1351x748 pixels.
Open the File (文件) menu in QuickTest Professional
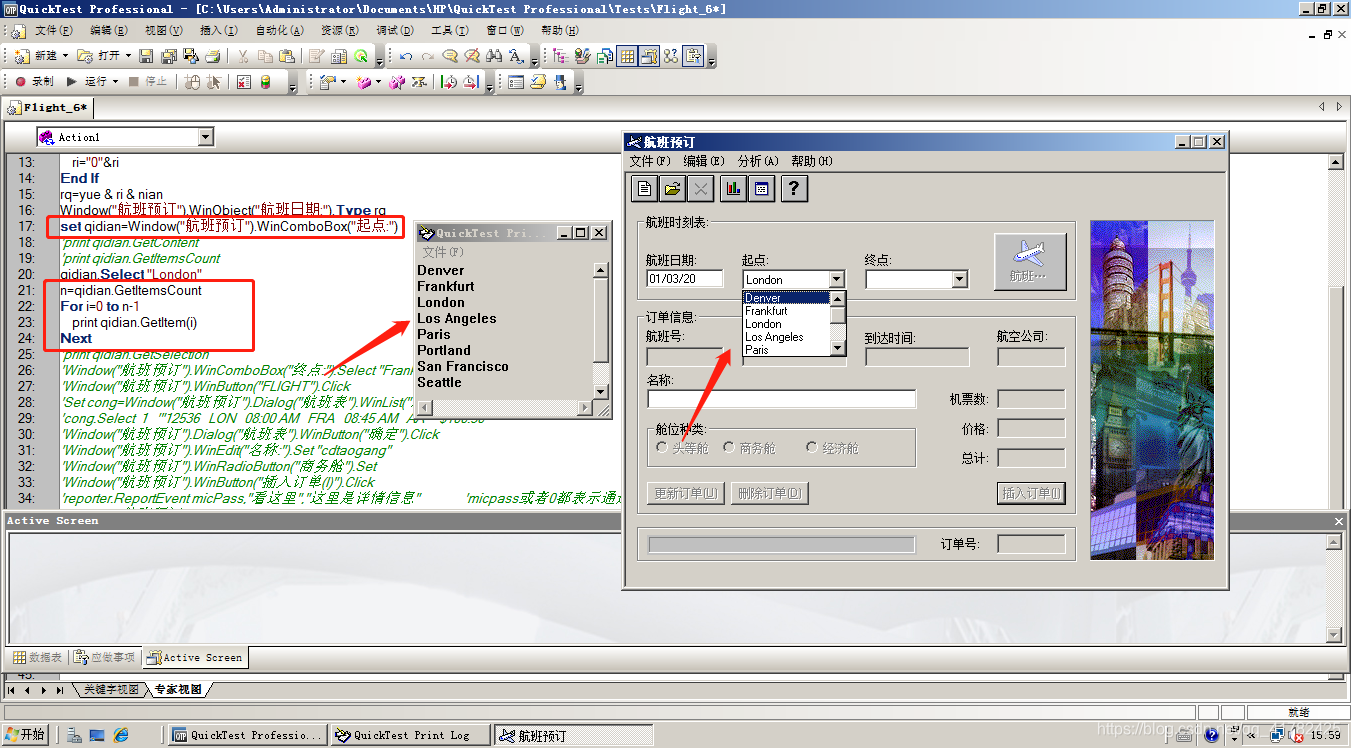pyautogui.click(x=53, y=31)
